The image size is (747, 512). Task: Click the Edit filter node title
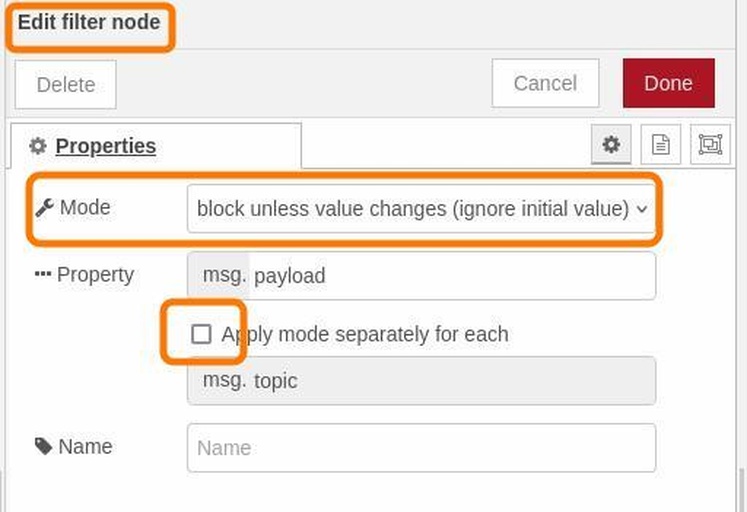point(89,22)
